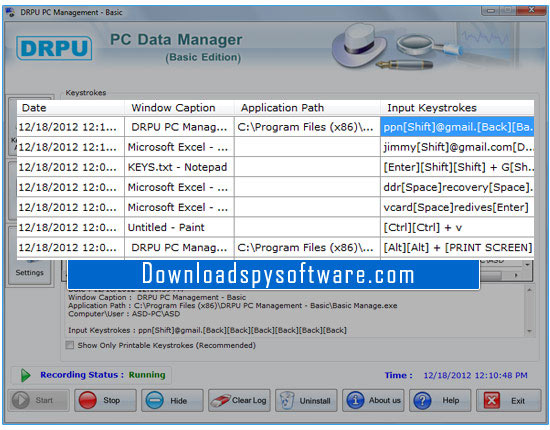Select the vcard[Space]redives[Enter] entry
This screenshot has width=550, height=430.
[457, 207]
